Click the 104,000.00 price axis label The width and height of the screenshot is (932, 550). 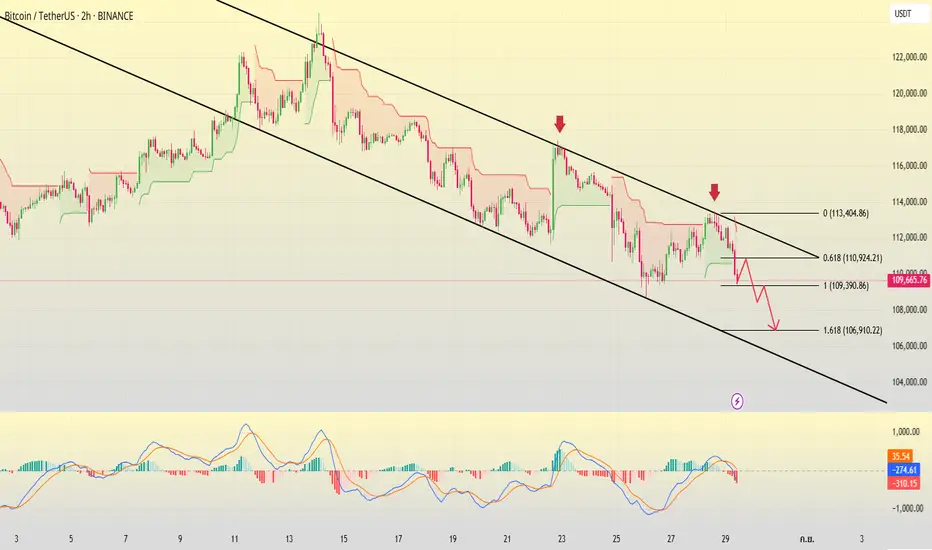click(909, 382)
